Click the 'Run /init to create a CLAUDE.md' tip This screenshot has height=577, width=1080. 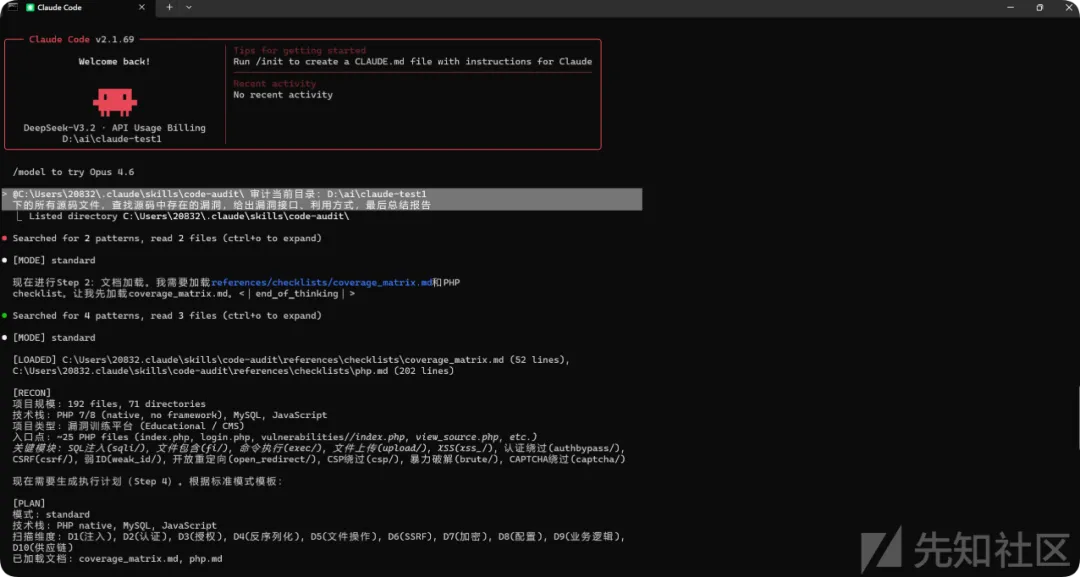point(413,61)
